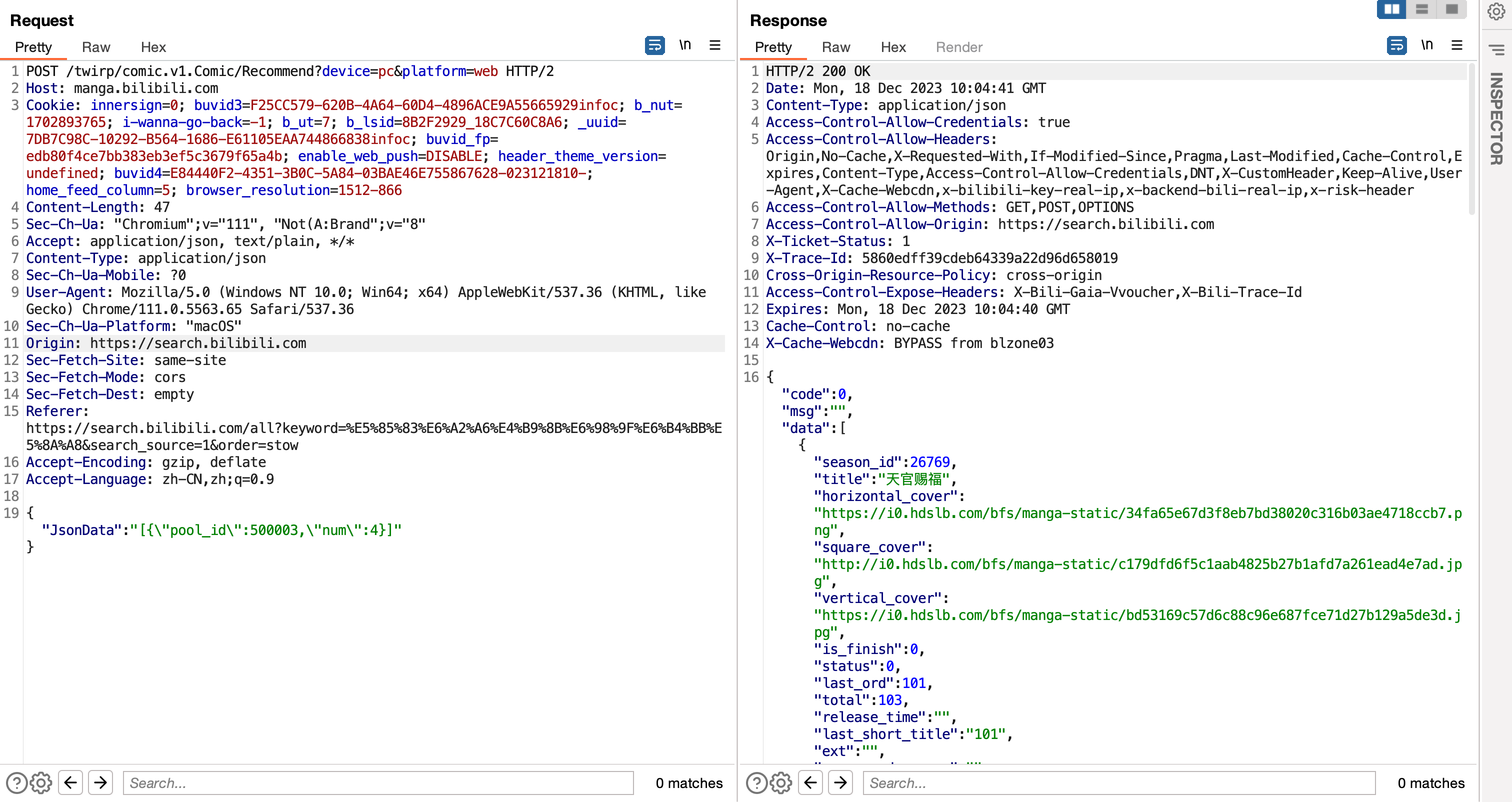Open Request panel hamburger menu
Screen dimensions: 1512x802
pyautogui.click(x=714, y=45)
